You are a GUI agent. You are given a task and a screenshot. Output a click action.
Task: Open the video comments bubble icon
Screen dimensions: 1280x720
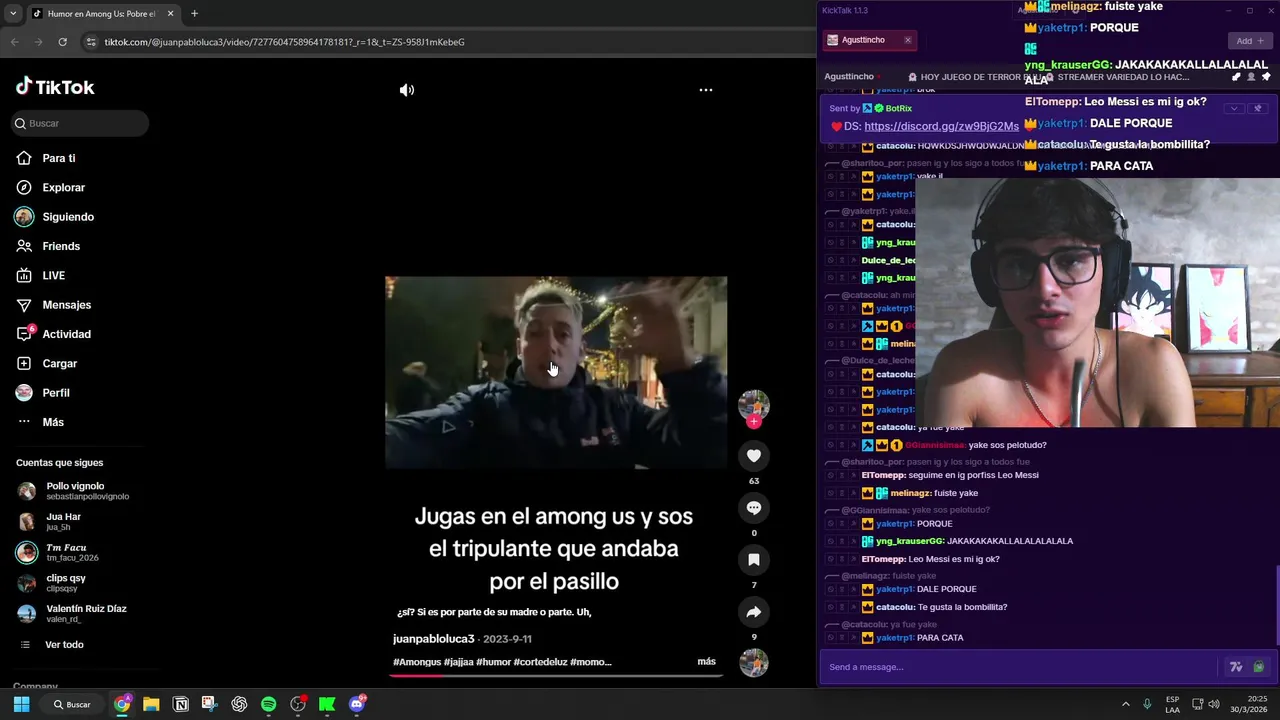pyautogui.click(x=754, y=508)
